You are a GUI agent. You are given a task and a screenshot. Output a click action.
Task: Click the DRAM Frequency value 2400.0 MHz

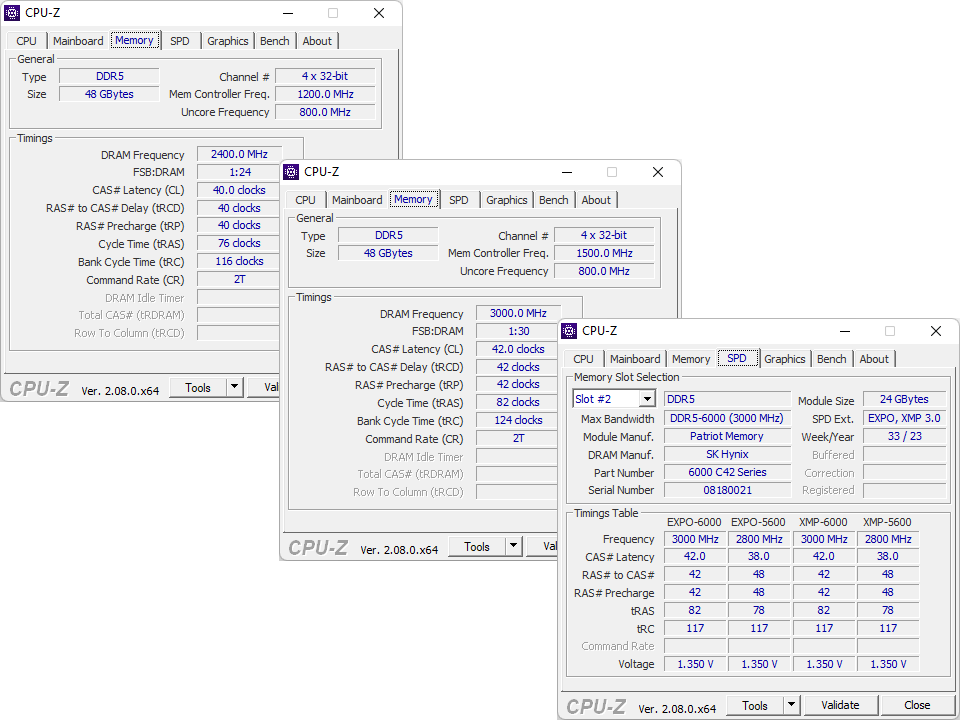(x=239, y=154)
